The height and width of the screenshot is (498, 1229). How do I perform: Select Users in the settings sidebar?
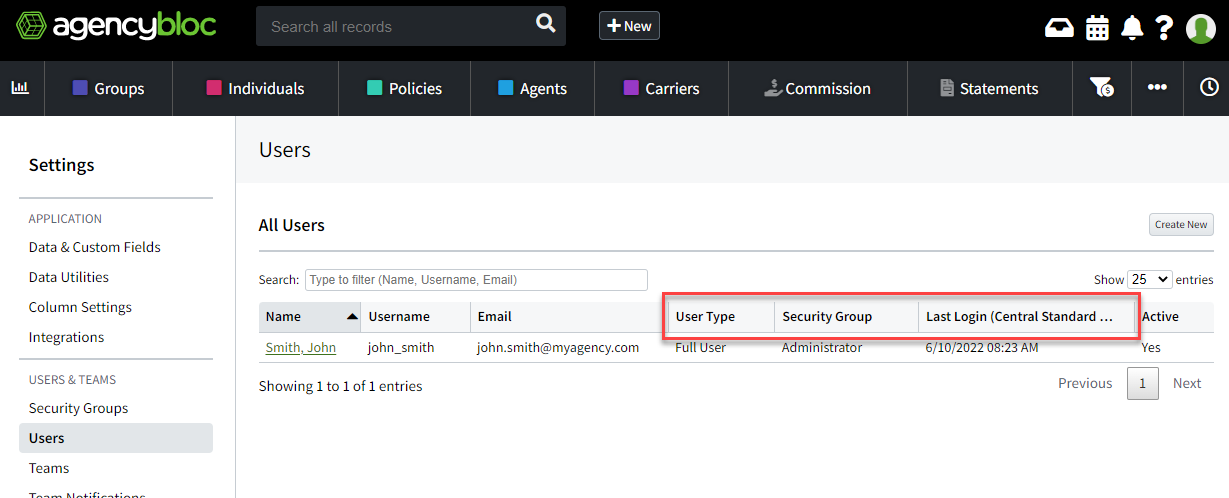(x=116, y=438)
